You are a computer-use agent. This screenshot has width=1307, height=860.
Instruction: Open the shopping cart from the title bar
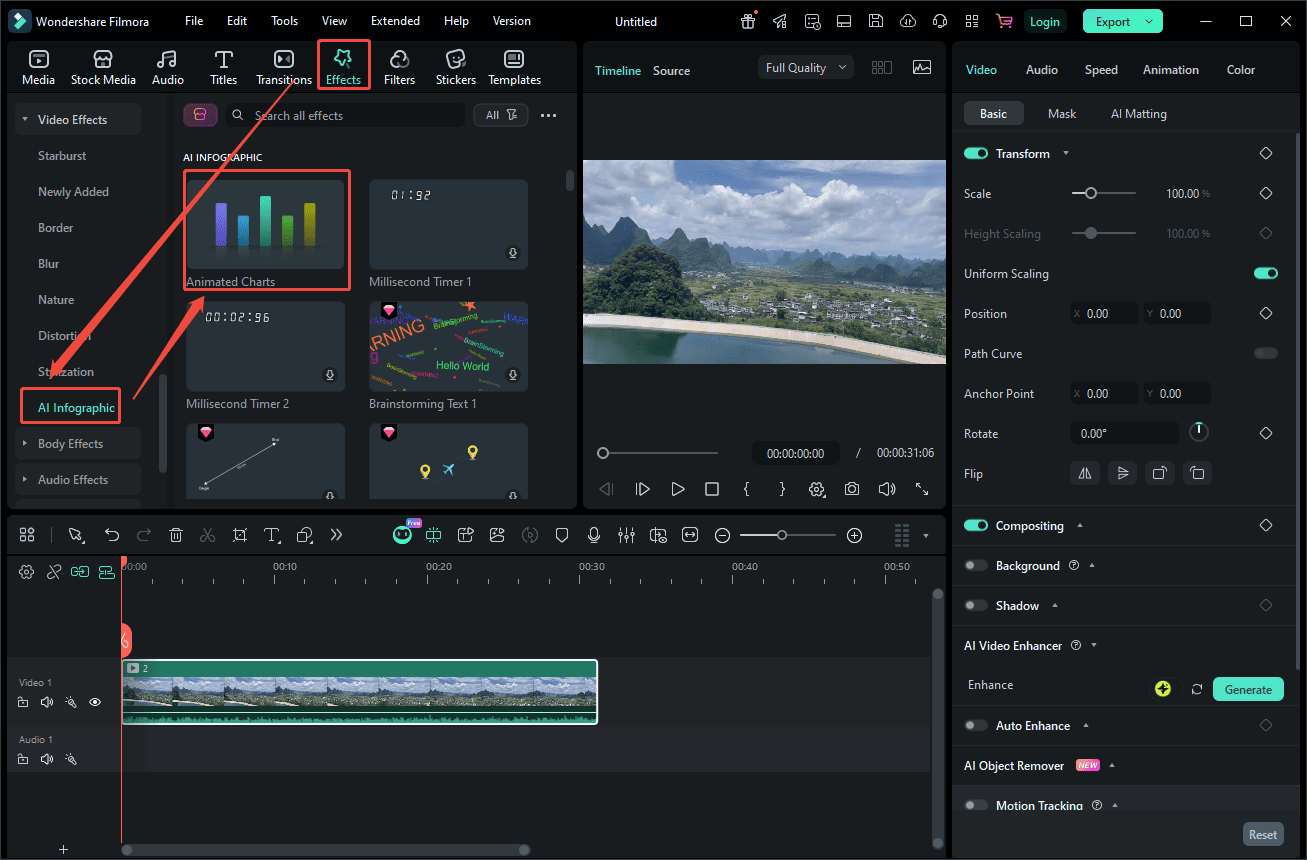tap(1004, 20)
